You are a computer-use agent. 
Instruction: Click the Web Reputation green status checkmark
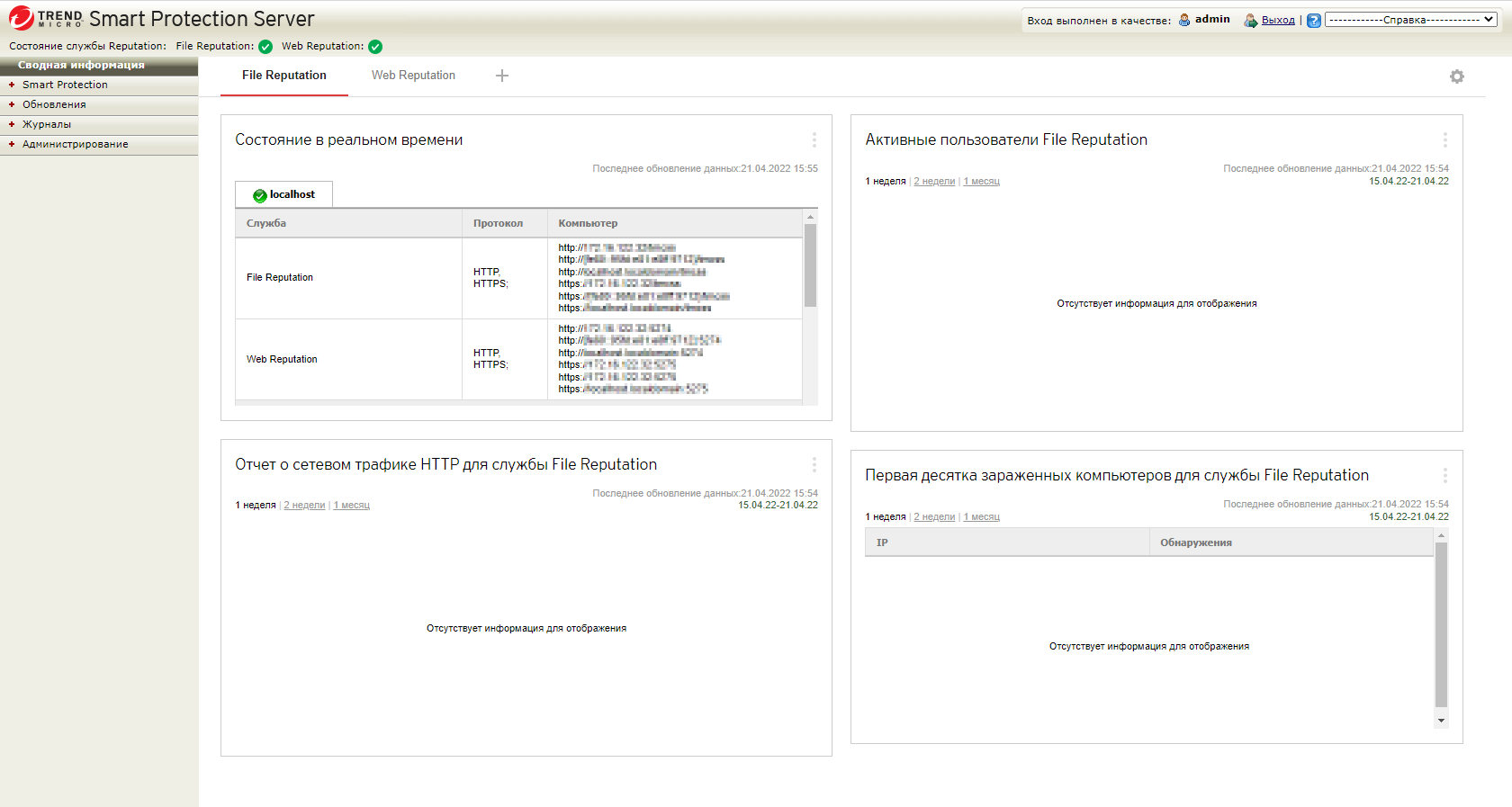point(375,47)
